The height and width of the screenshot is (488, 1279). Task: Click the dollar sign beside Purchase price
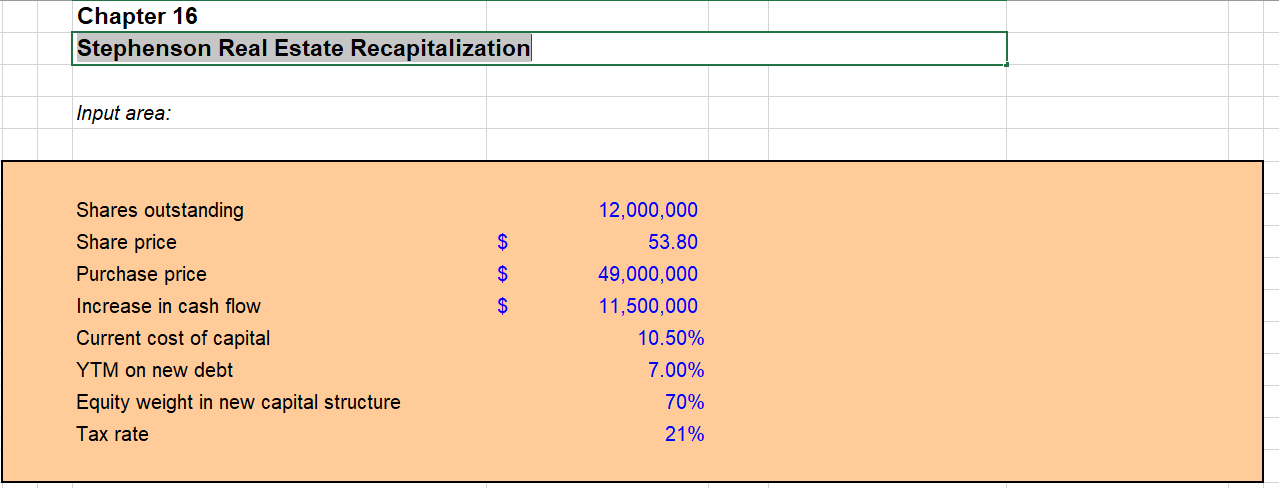pyautogui.click(x=504, y=274)
